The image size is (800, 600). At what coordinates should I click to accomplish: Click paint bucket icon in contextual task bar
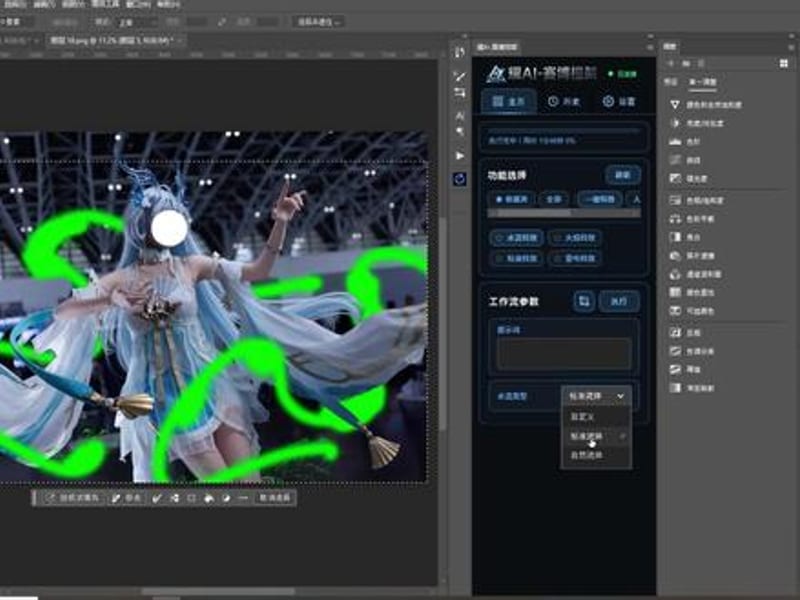pos(209,498)
